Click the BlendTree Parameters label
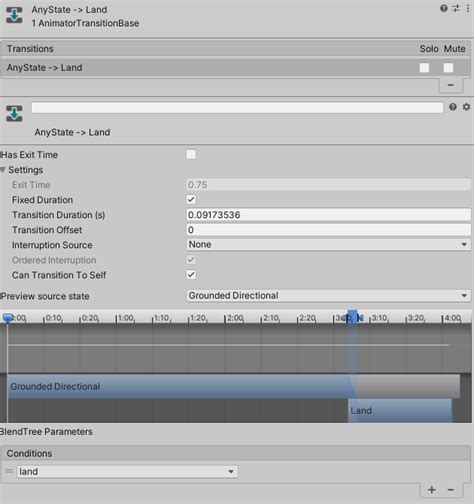Viewport: 474px width, 504px height. [46, 432]
